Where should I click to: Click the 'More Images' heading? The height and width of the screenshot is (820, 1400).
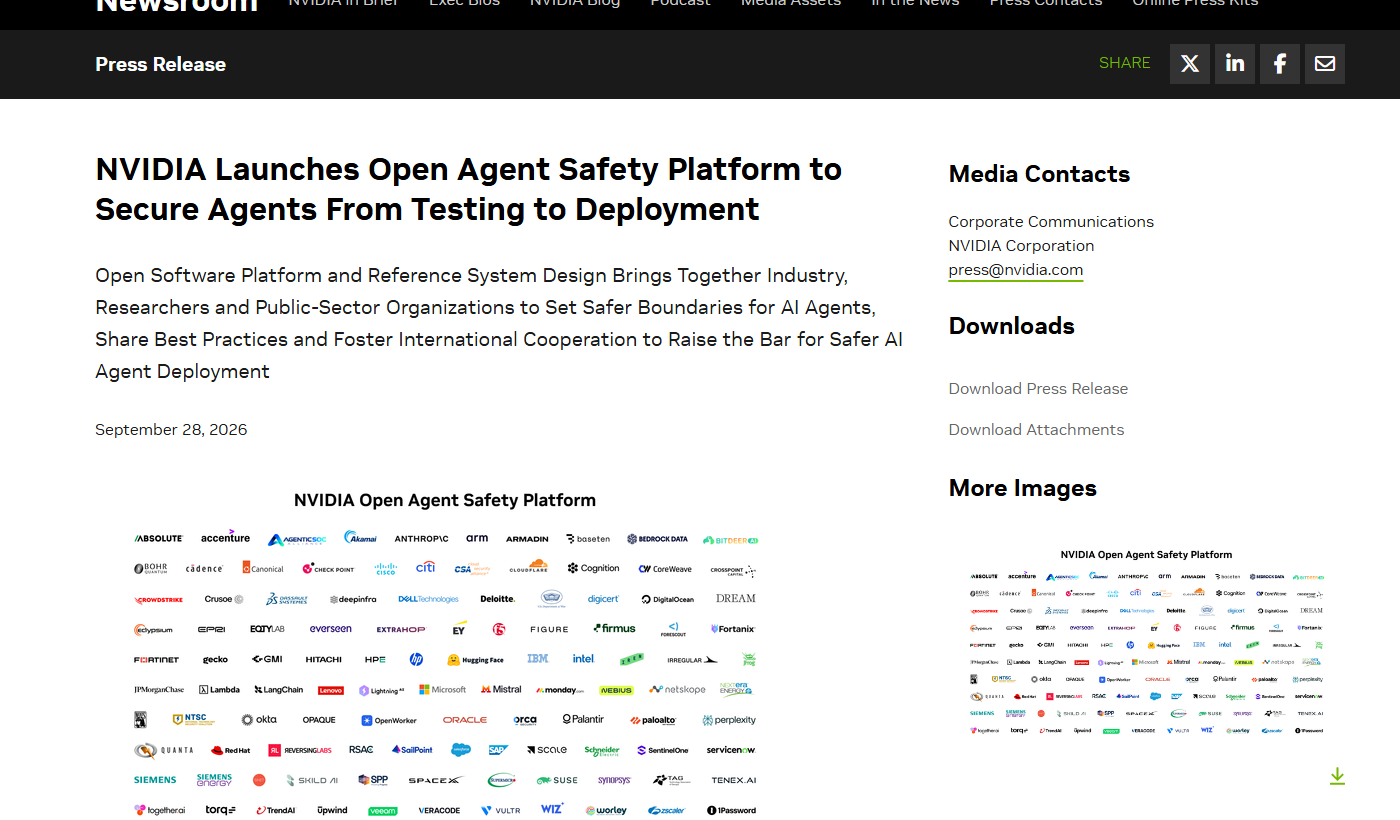[1022, 488]
